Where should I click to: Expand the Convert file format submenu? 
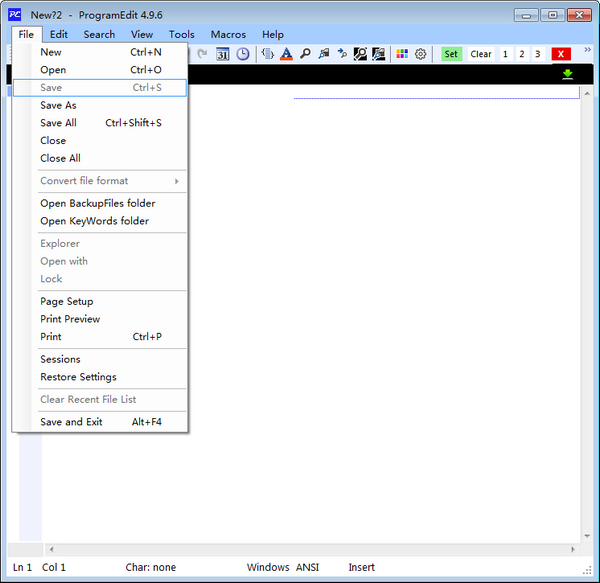(100, 181)
